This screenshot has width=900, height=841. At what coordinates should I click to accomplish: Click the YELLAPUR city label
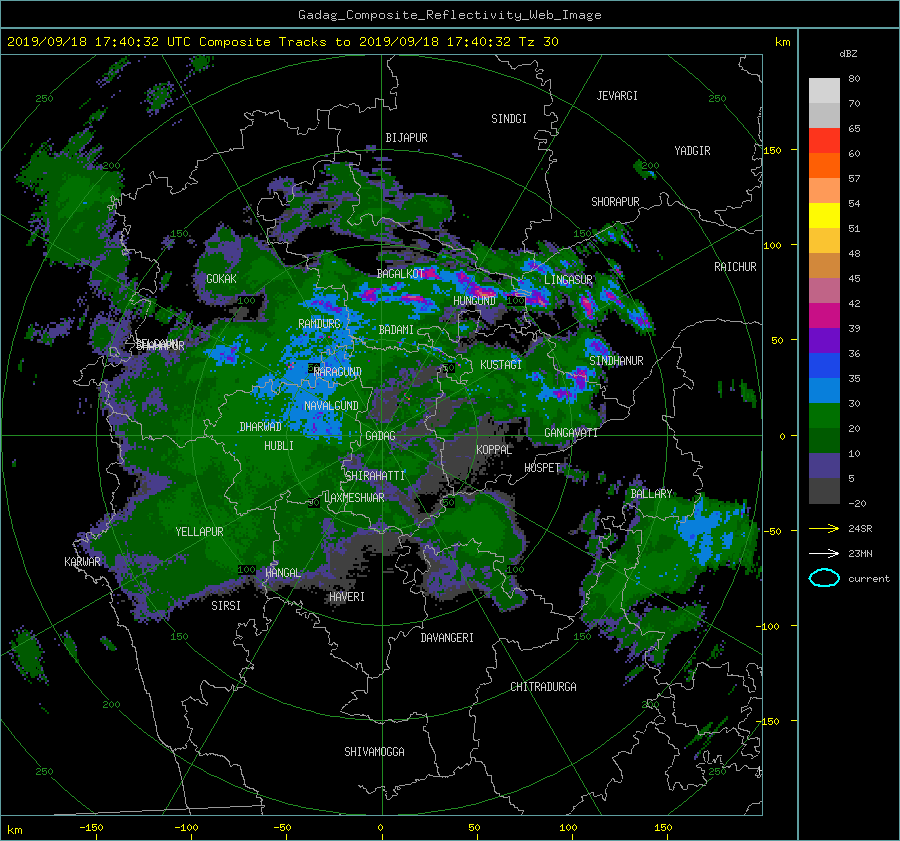point(199,532)
